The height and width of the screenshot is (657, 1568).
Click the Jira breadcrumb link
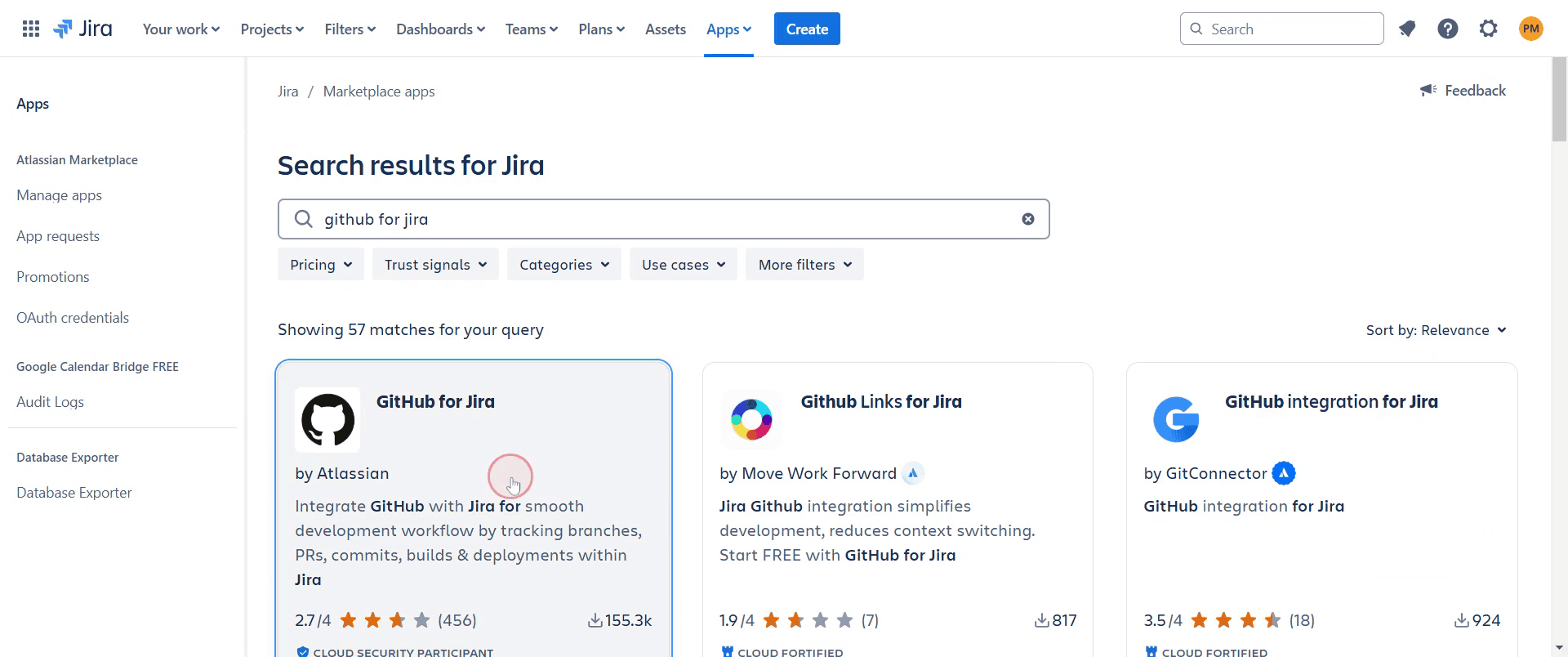pyautogui.click(x=288, y=92)
